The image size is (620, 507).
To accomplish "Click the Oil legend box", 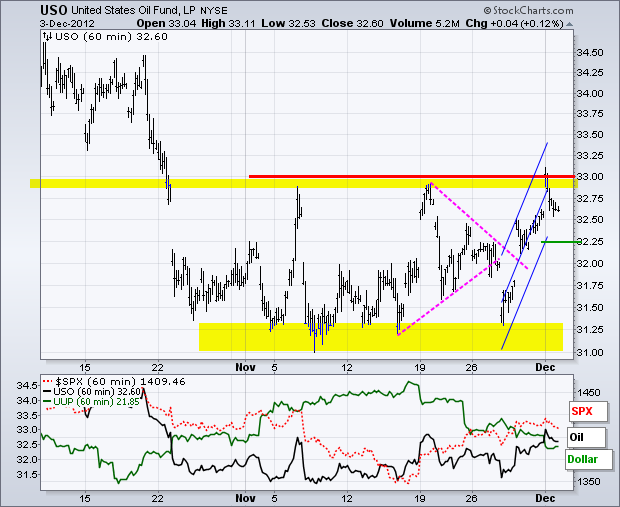I will click(x=586, y=437).
